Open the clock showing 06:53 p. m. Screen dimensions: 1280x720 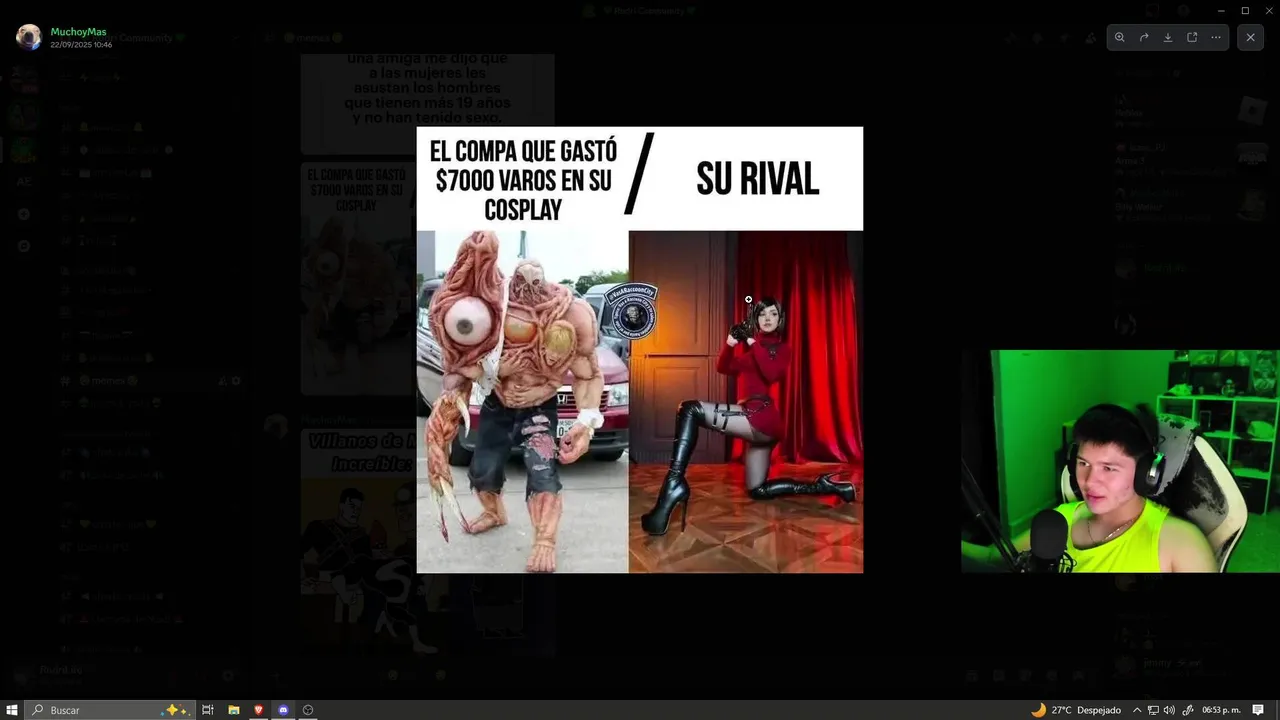tap(1219, 710)
